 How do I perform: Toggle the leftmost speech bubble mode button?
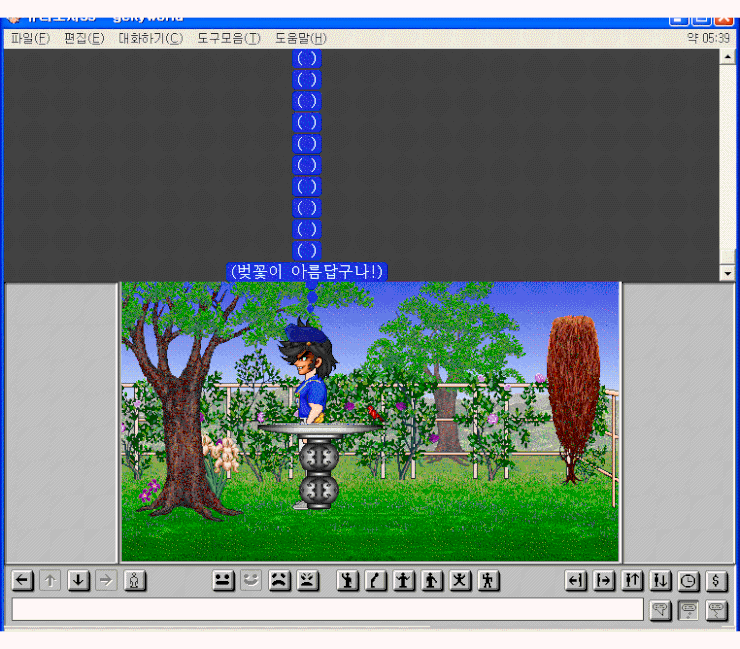[660, 610]
